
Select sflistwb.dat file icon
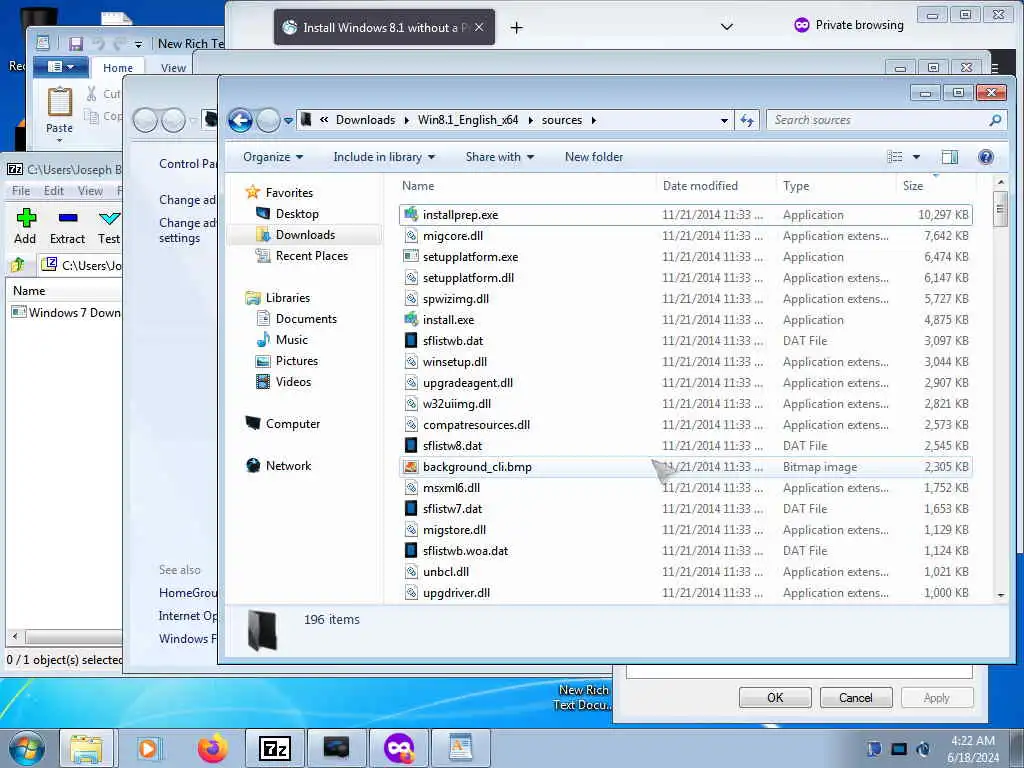pos(411,340)
